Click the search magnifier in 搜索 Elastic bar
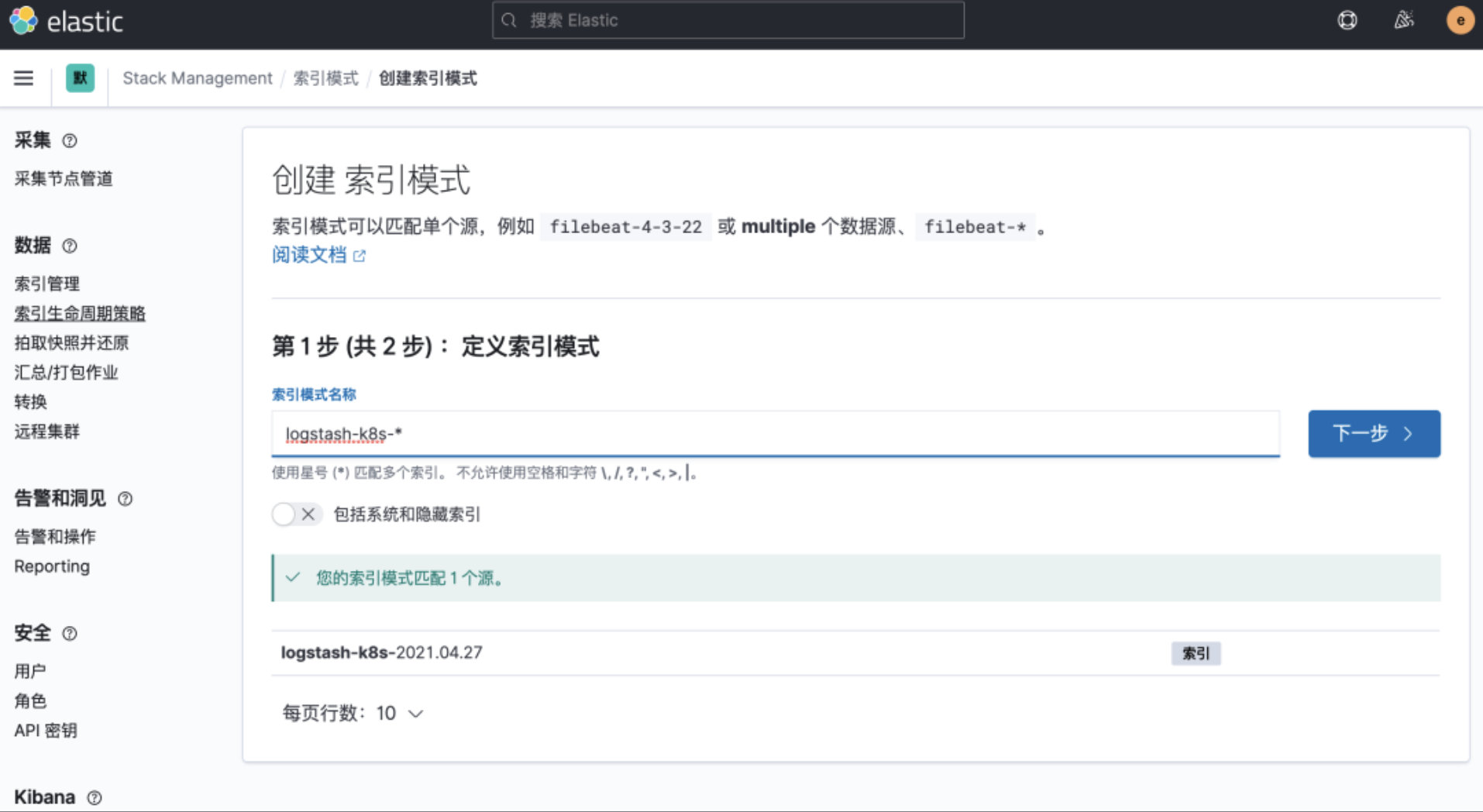The height and width of the screenshot is (812, 1483). click(509, 19)
